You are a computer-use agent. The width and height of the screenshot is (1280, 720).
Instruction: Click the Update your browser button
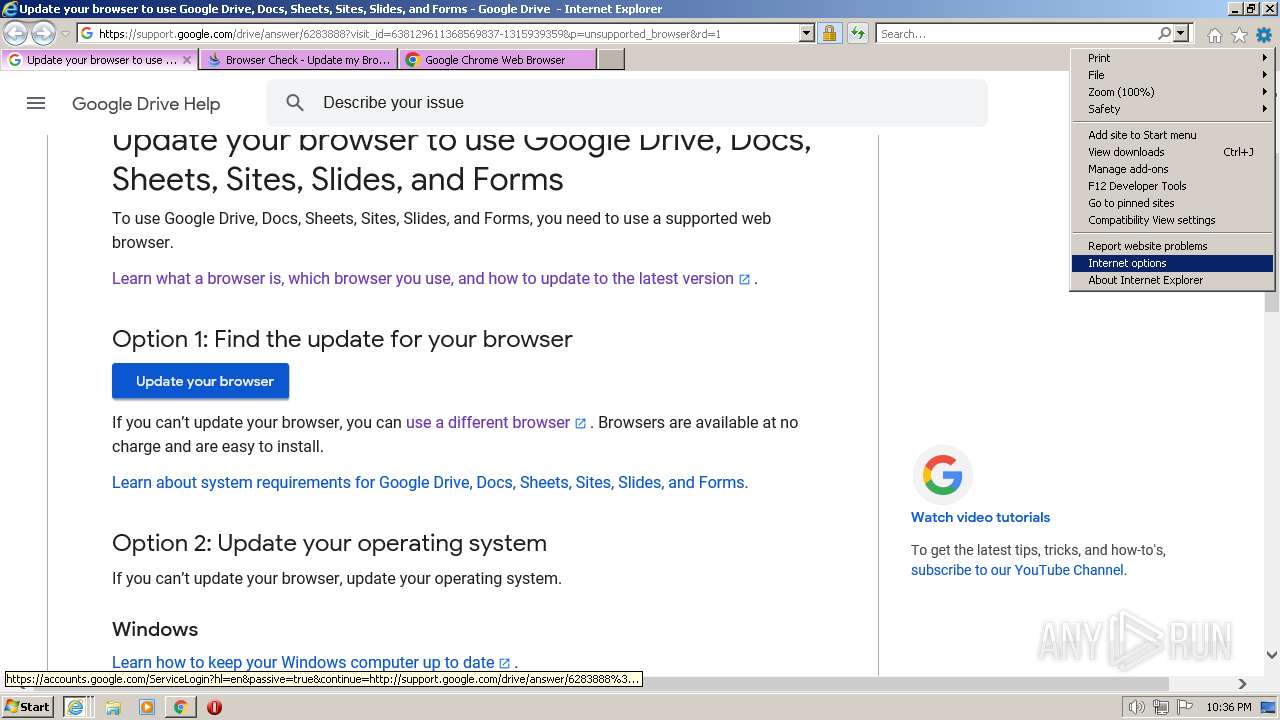click(200, 381)
